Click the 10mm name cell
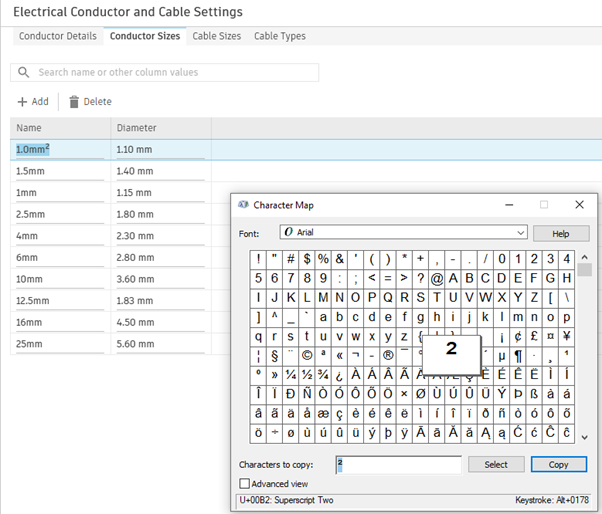Screen dimensions: 602x514 tap(60, 279)
